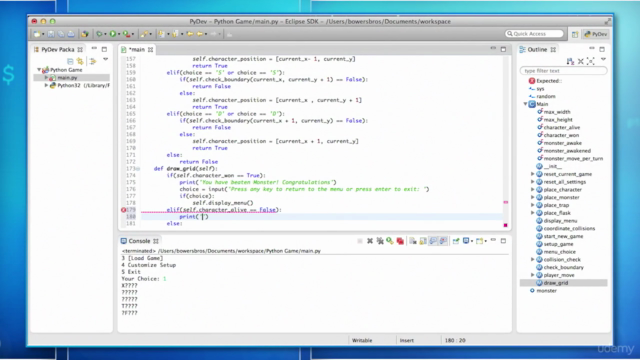
Task: Collapse the Python Game project tree
Action: [x=39, y=70]
